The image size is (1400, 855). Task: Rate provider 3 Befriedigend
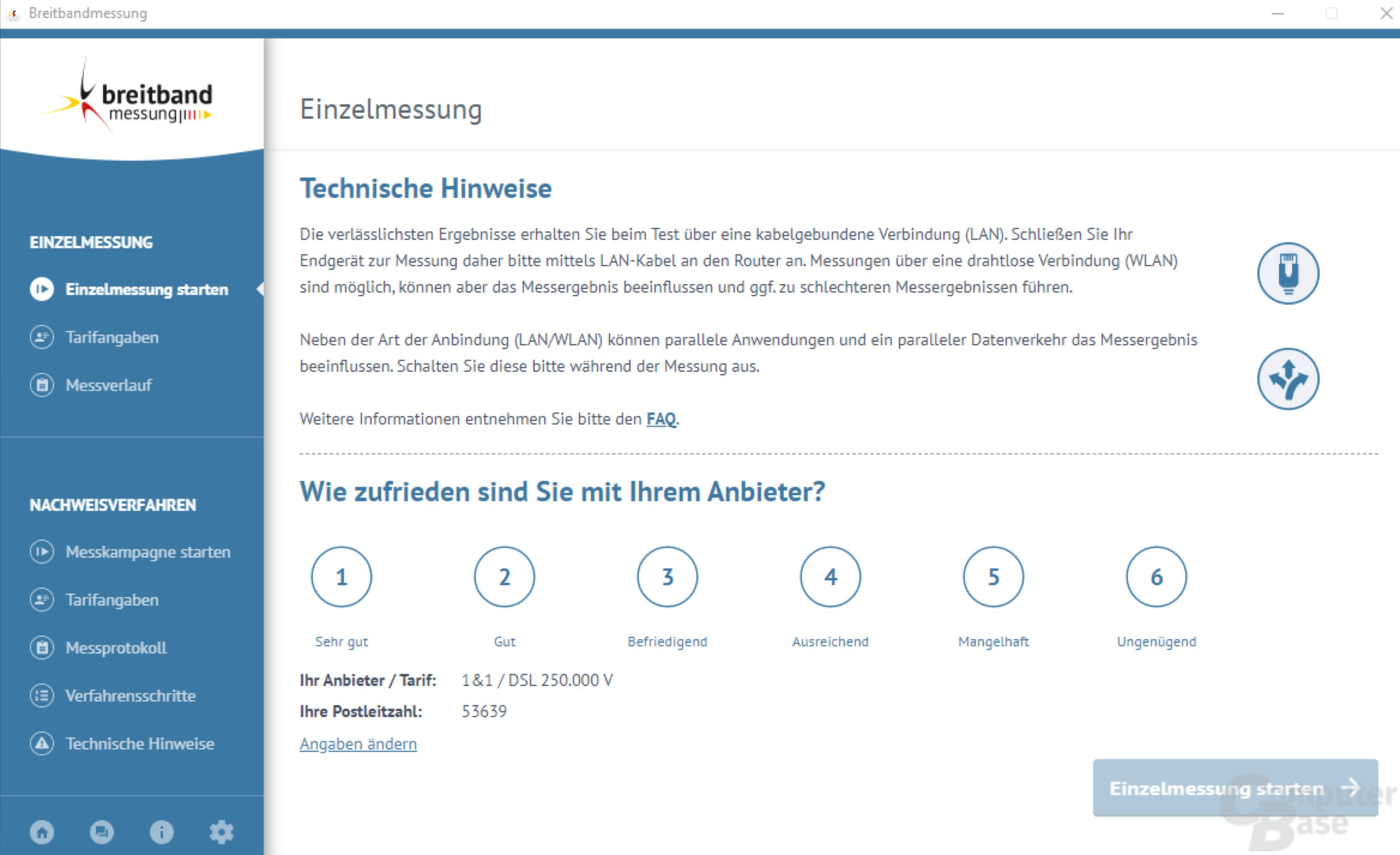668,577
